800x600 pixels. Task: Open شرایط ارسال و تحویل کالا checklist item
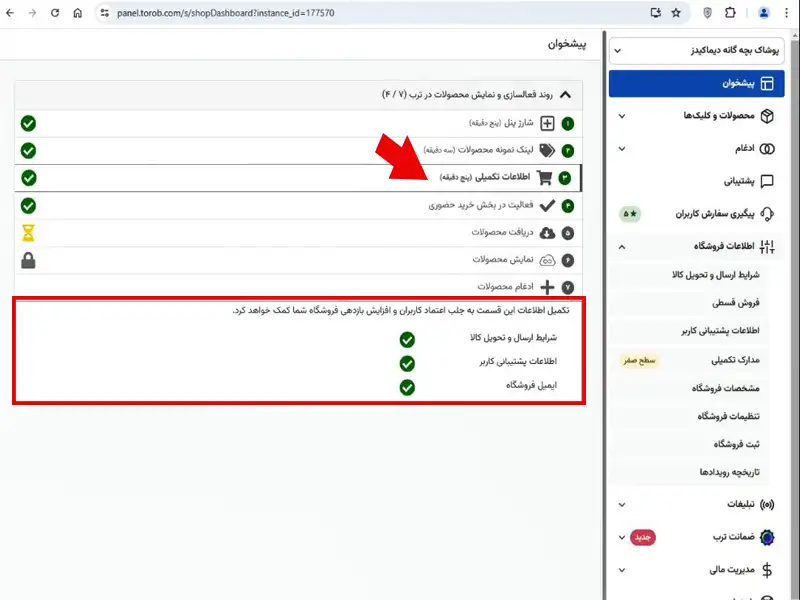pos(513,338)
